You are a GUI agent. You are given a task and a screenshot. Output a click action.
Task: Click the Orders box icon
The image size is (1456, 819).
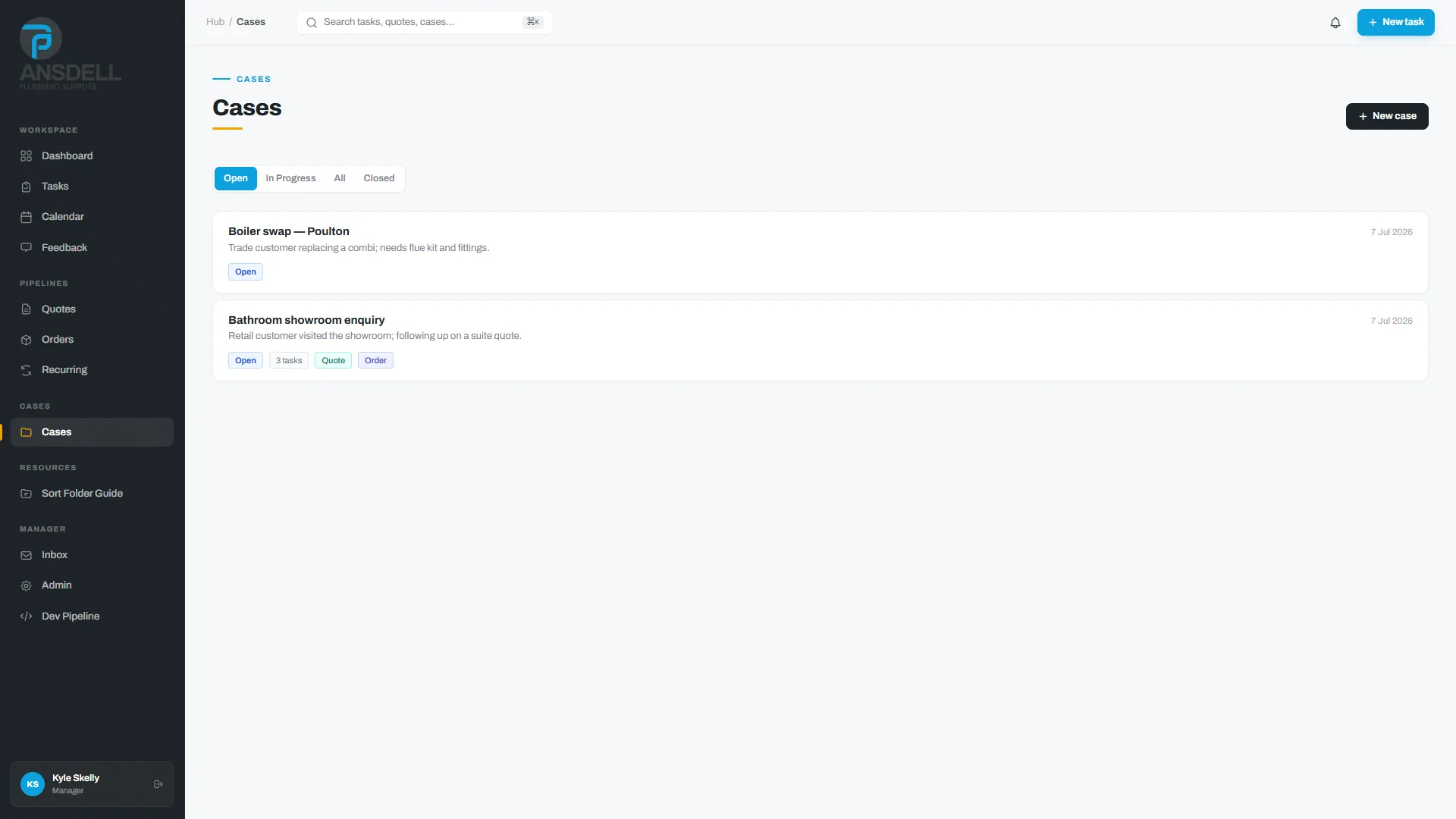[x=26, y=340]
